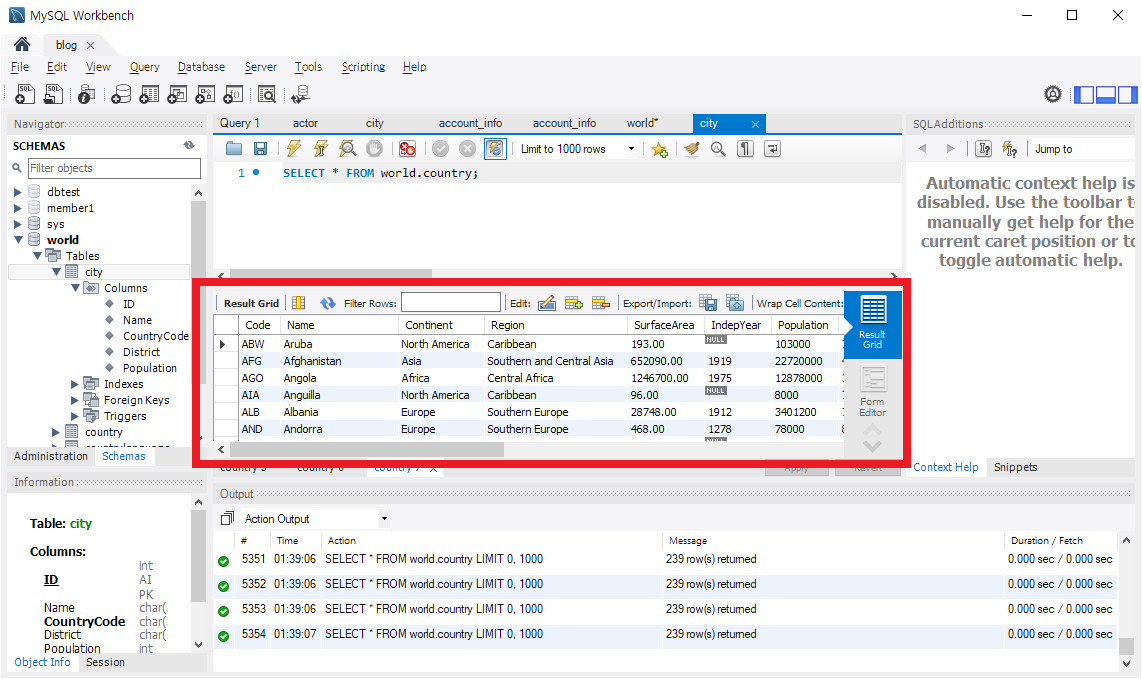
Task: Switch to Session info tab
Action: tap(105, 662)
